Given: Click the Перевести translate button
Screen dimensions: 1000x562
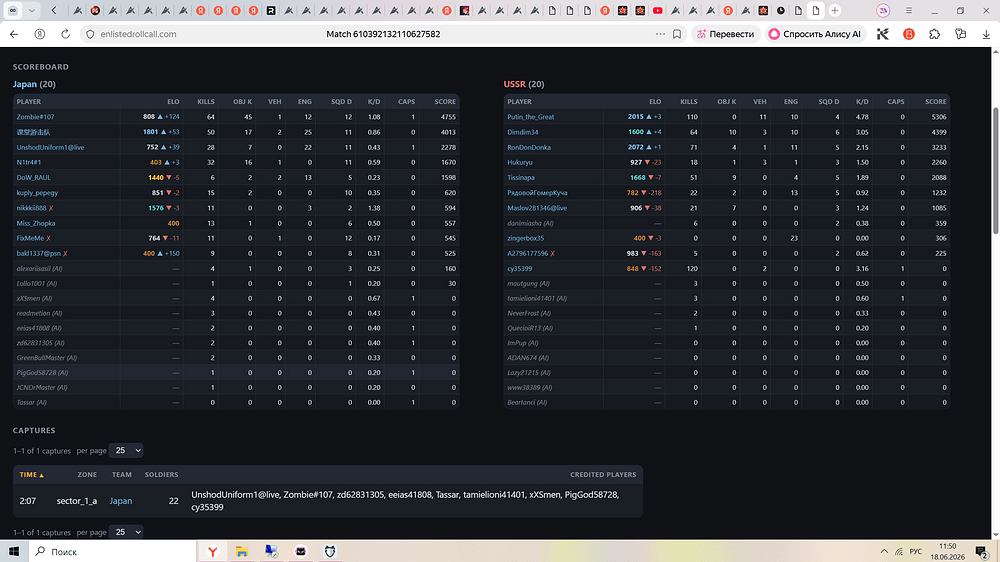Looking at the screenshot, I should (x=725, y=34).
